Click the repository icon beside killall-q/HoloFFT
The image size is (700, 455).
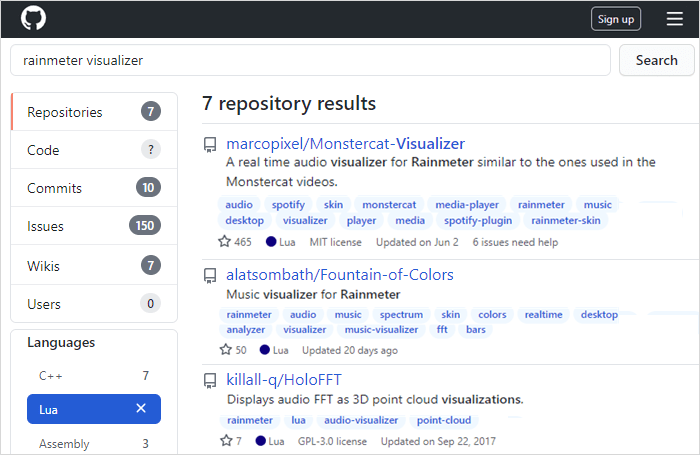click(x=210, y=381)
